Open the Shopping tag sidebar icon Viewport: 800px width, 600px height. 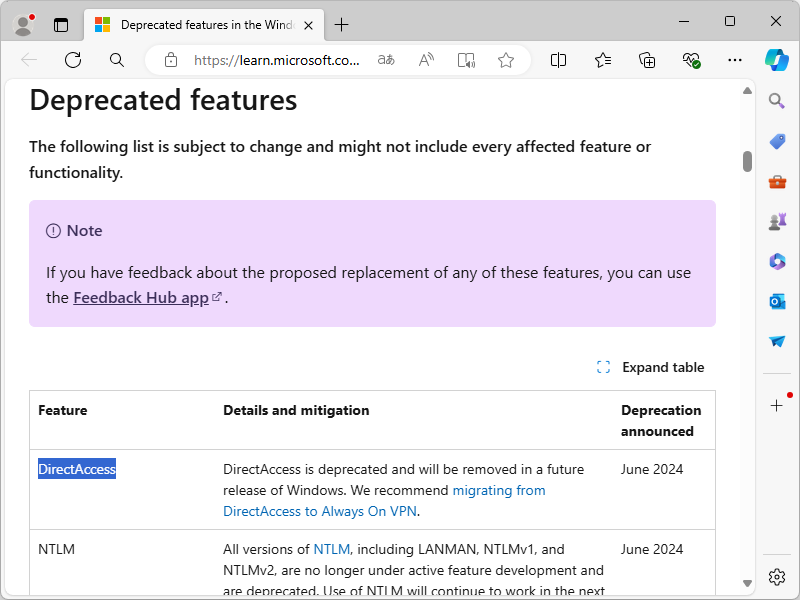(777, 141)
